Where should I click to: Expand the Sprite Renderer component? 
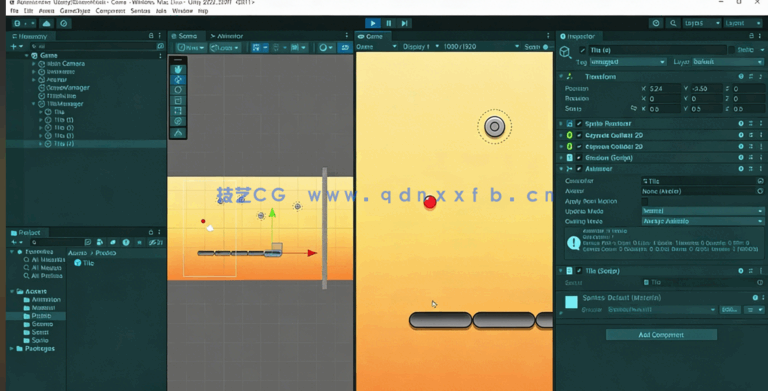pos(561,123)
